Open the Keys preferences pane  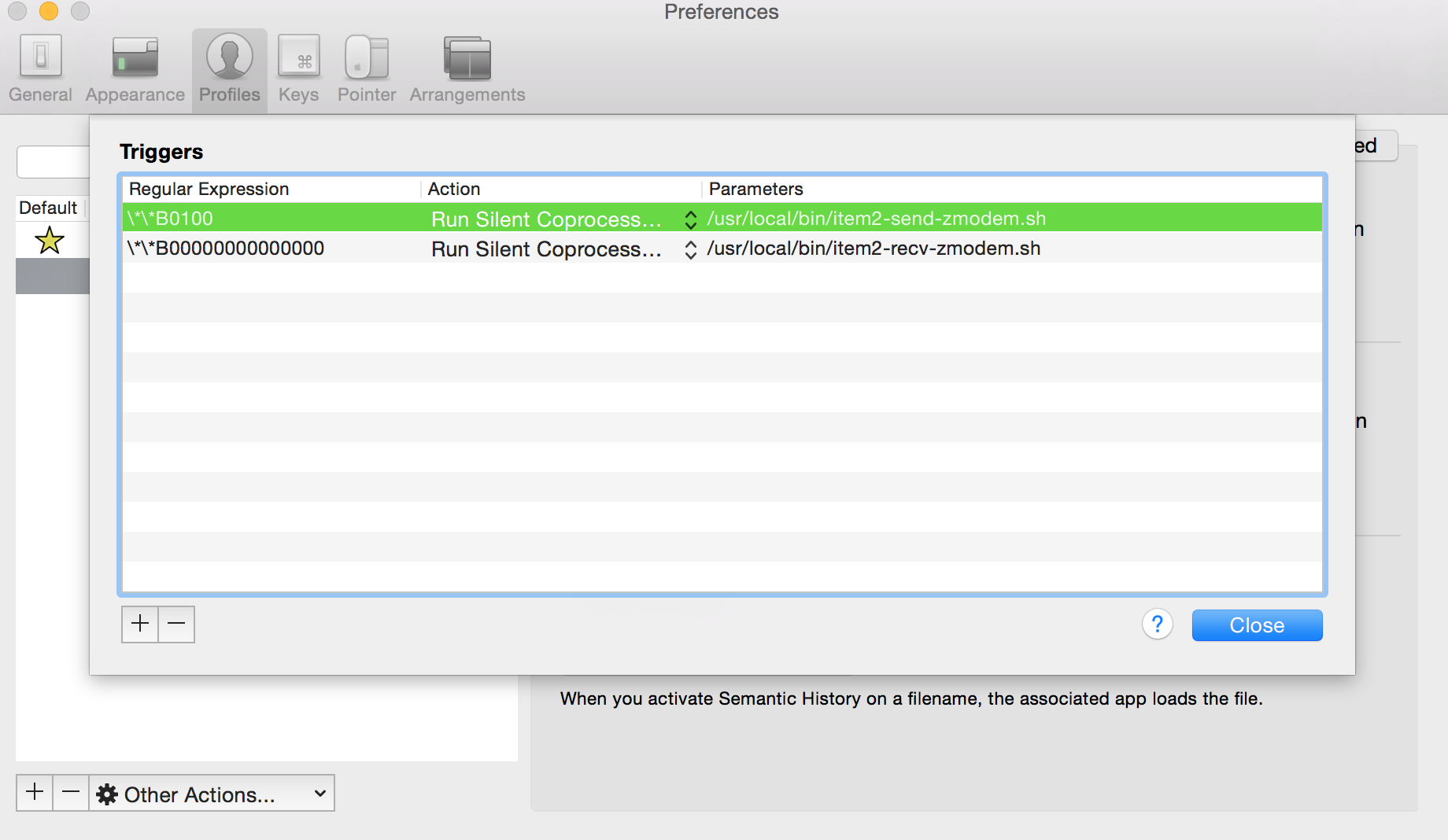pyautogui.click(x=299, y=69)
